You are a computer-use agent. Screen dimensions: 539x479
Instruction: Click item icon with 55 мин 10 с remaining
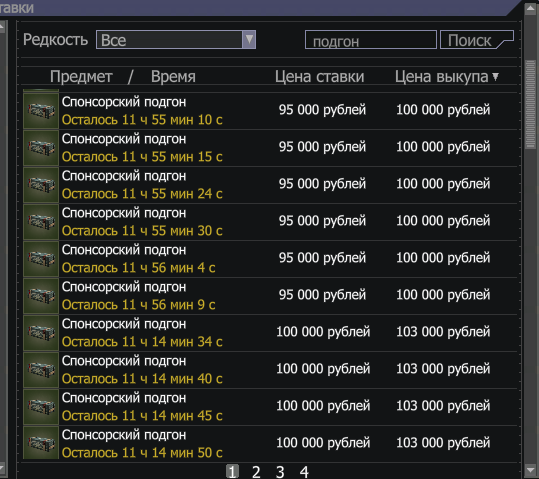41,111
